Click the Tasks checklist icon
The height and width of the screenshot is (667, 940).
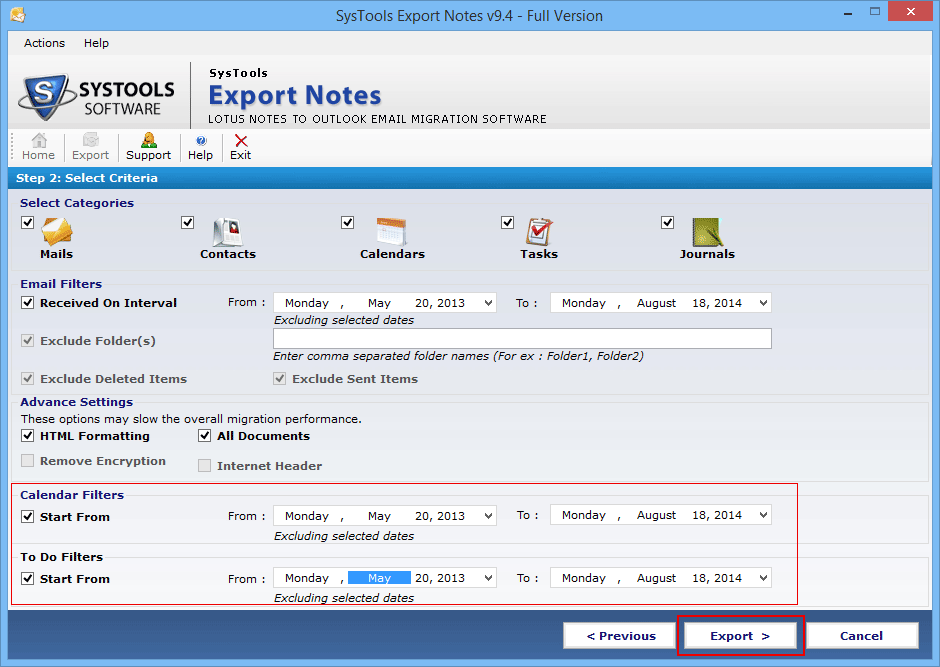pos(539,232)
